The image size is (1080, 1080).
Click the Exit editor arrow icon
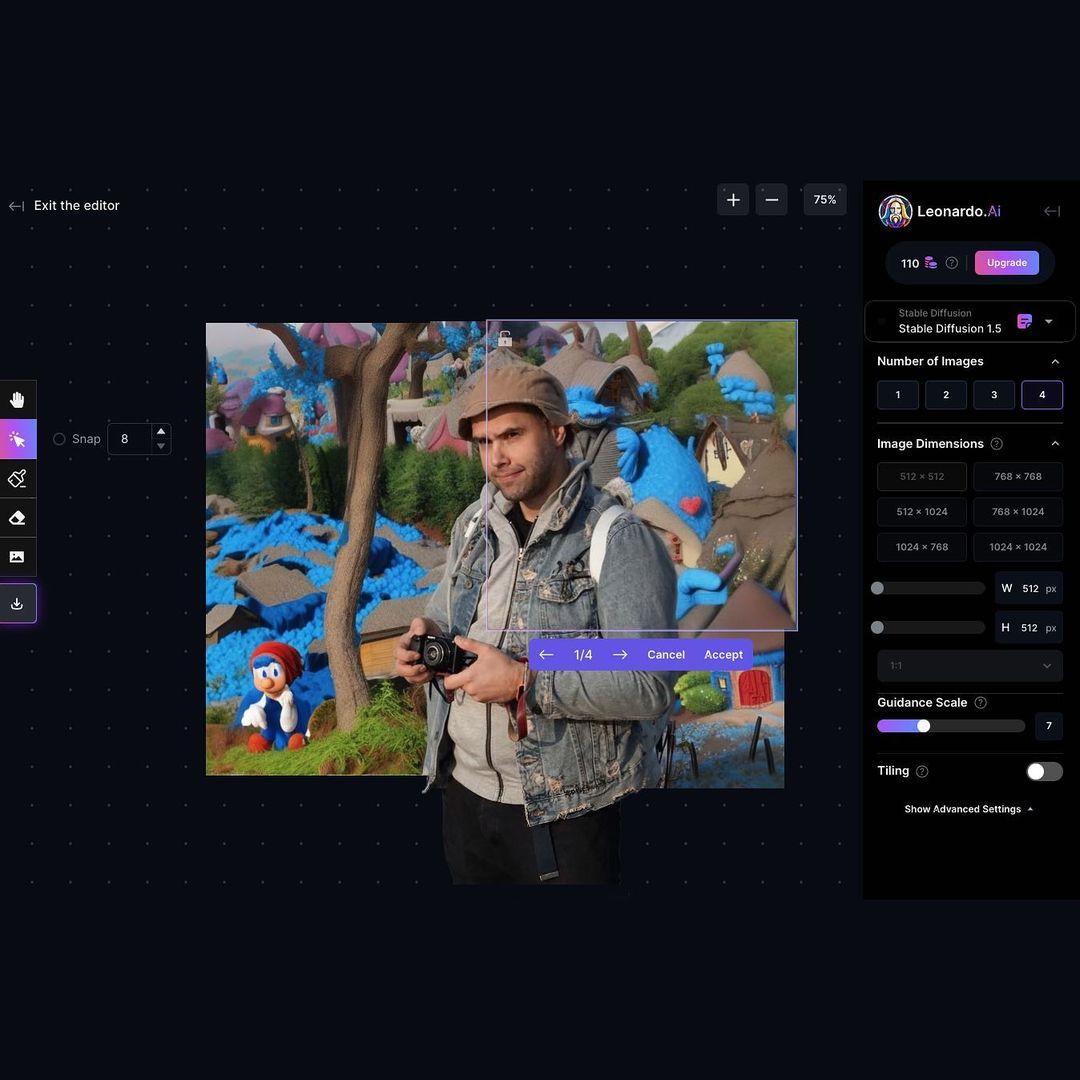coord(17,206)
